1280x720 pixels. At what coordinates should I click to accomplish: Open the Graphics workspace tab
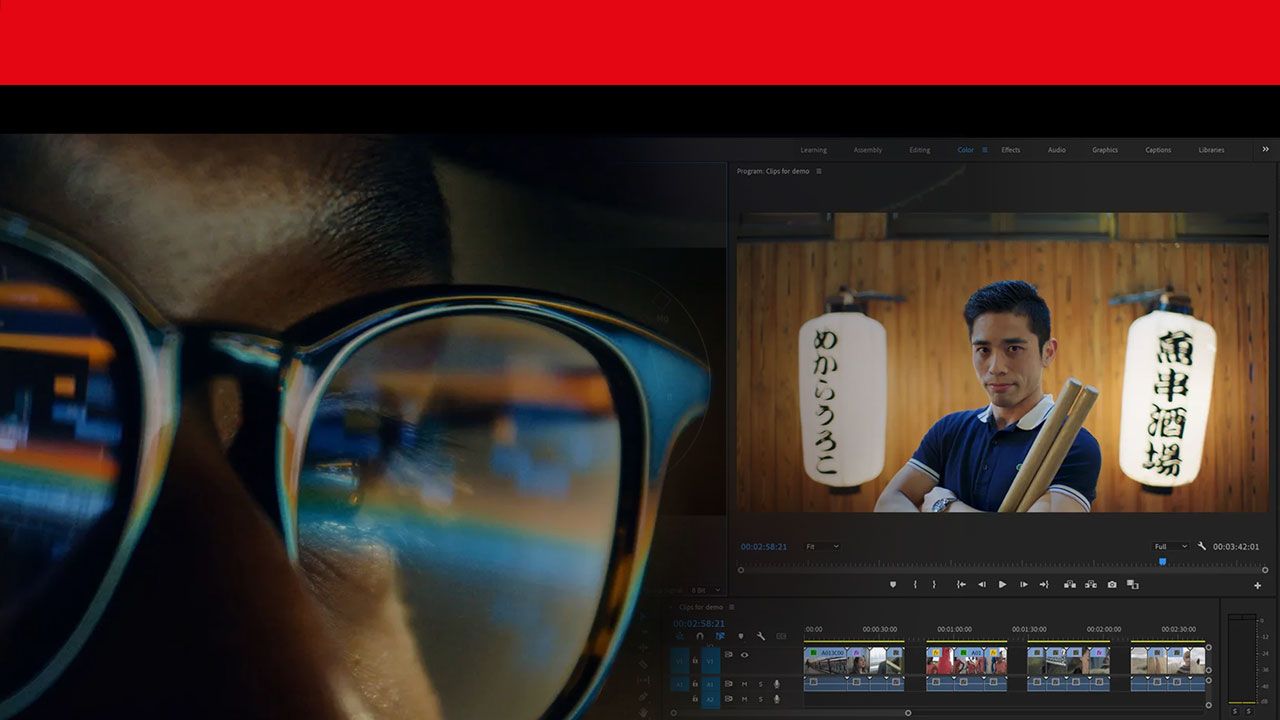point(1104,150)
